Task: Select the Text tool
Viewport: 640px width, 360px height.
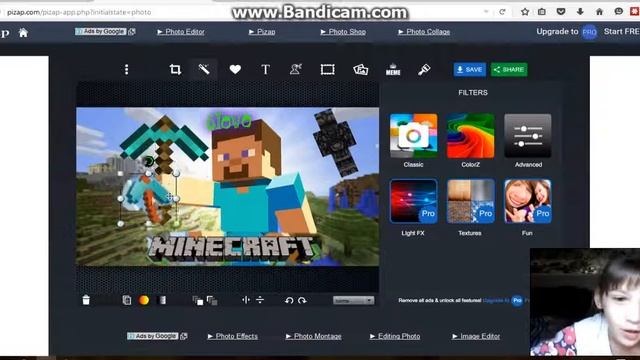Action: pyautogui.click(x=266, y=69)
